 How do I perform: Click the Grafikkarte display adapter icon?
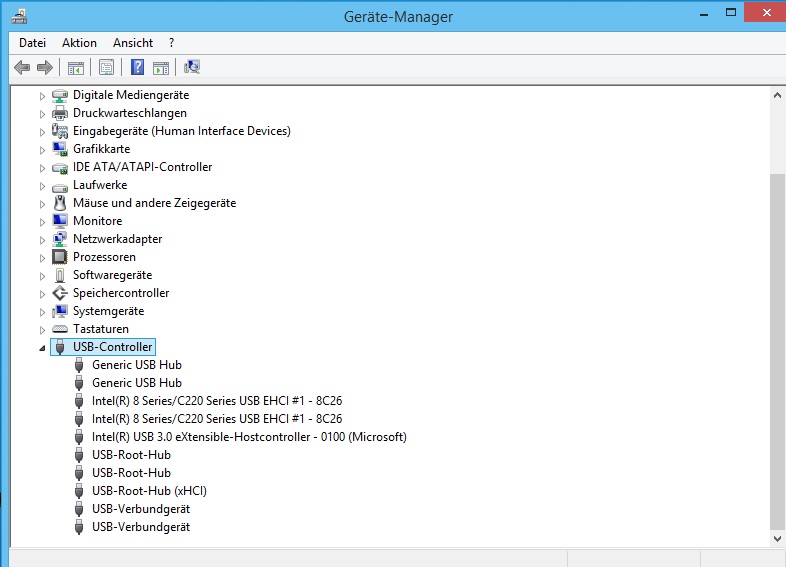60,149
